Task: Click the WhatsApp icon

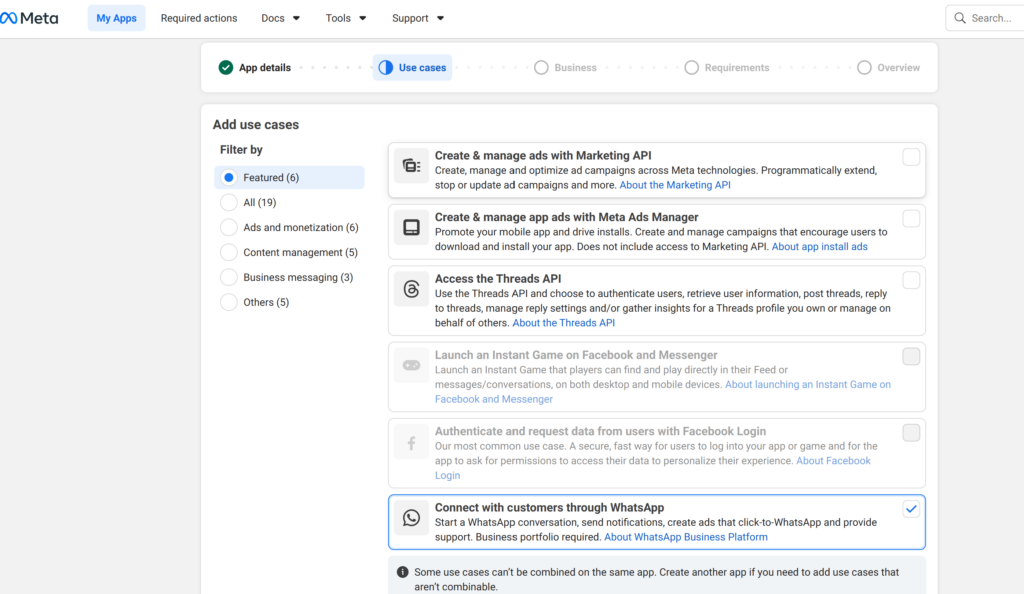Action: pos(411,518)
